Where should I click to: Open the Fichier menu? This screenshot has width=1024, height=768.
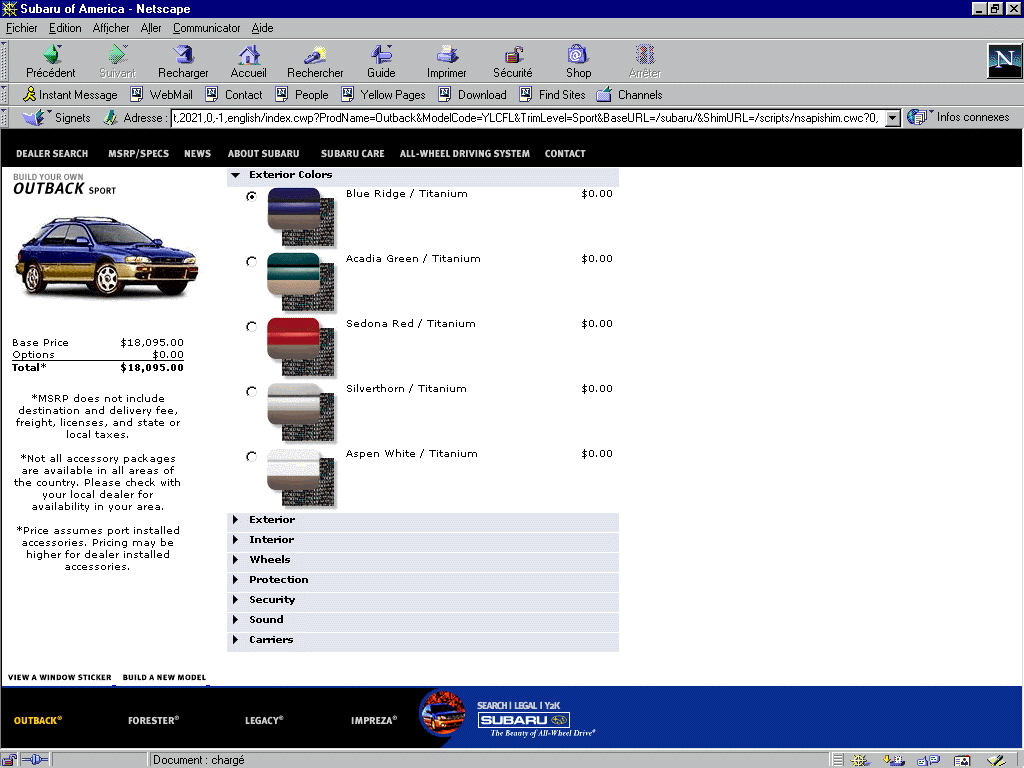(22, 28)
